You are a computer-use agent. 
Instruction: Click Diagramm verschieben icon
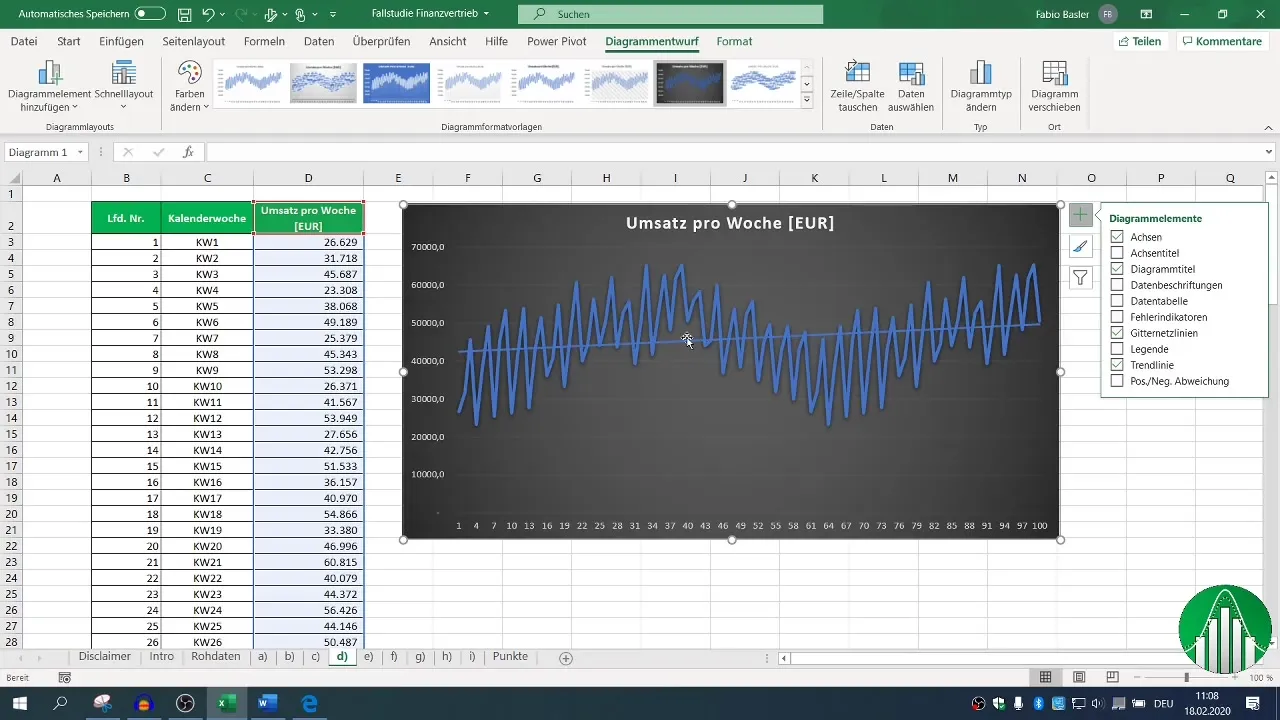click(1055, 72)
